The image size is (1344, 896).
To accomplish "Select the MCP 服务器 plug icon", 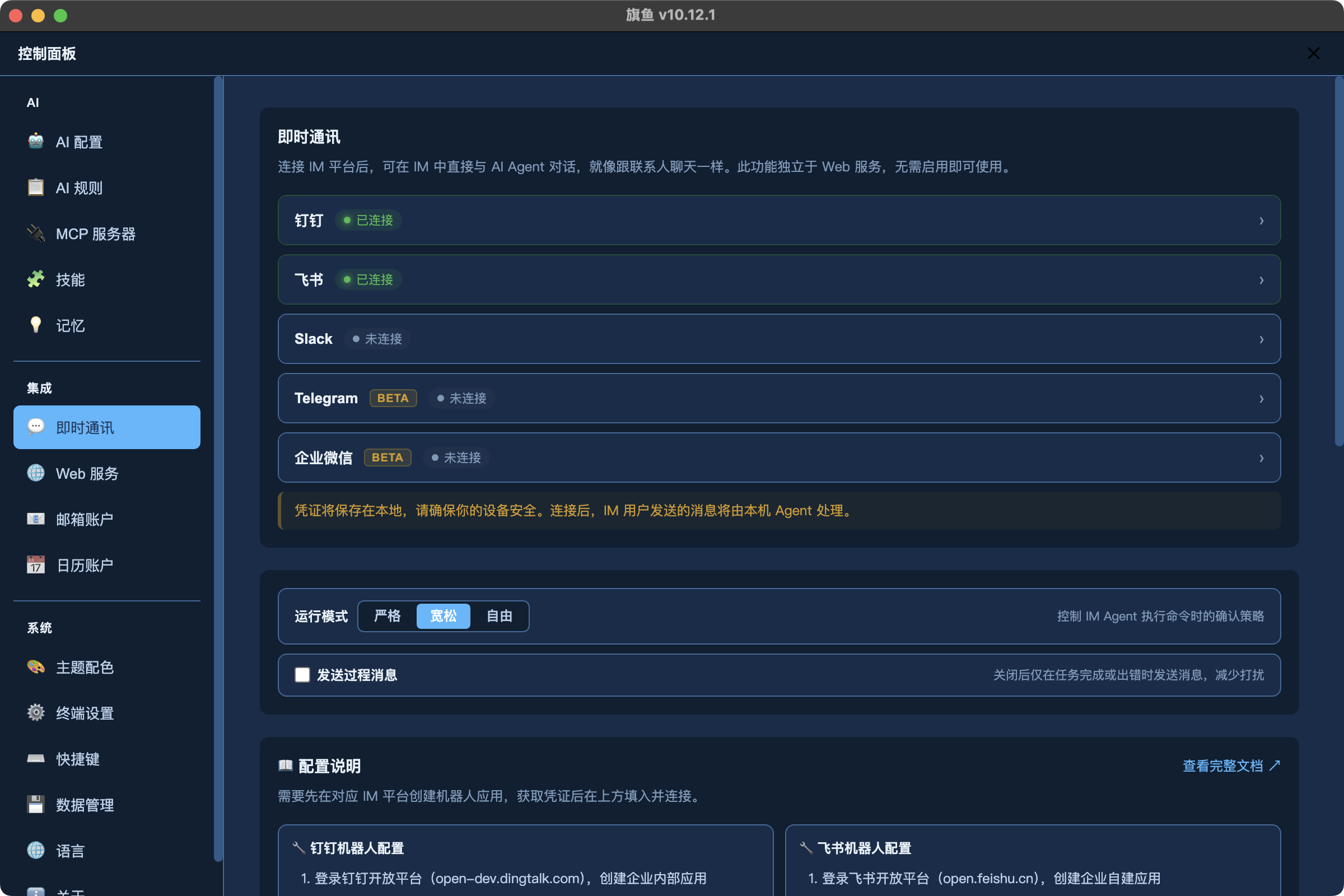I will click(x=35, y=233).
